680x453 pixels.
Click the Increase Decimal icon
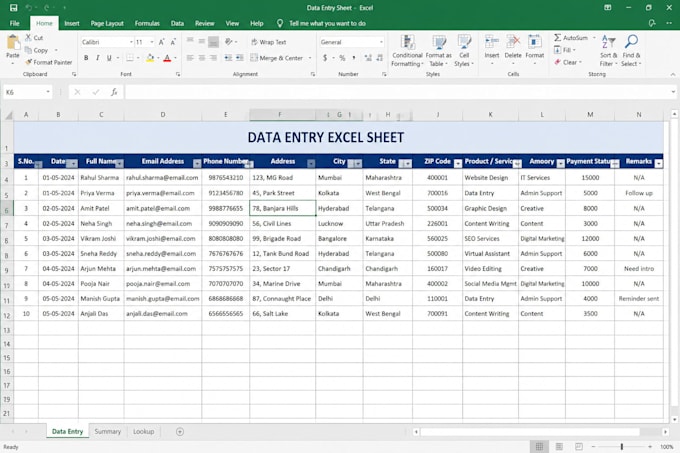point(368,58)
